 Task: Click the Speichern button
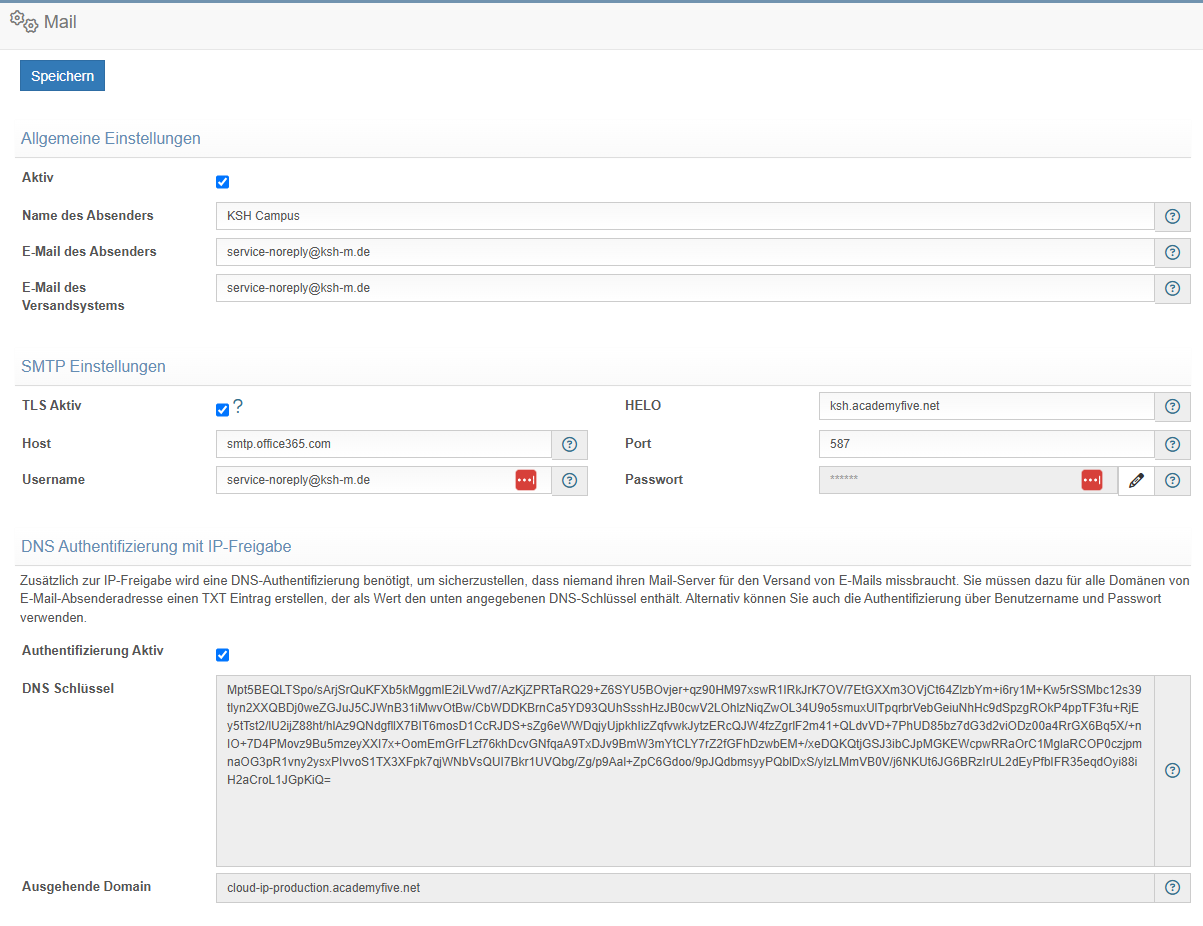tap(62, 76)
